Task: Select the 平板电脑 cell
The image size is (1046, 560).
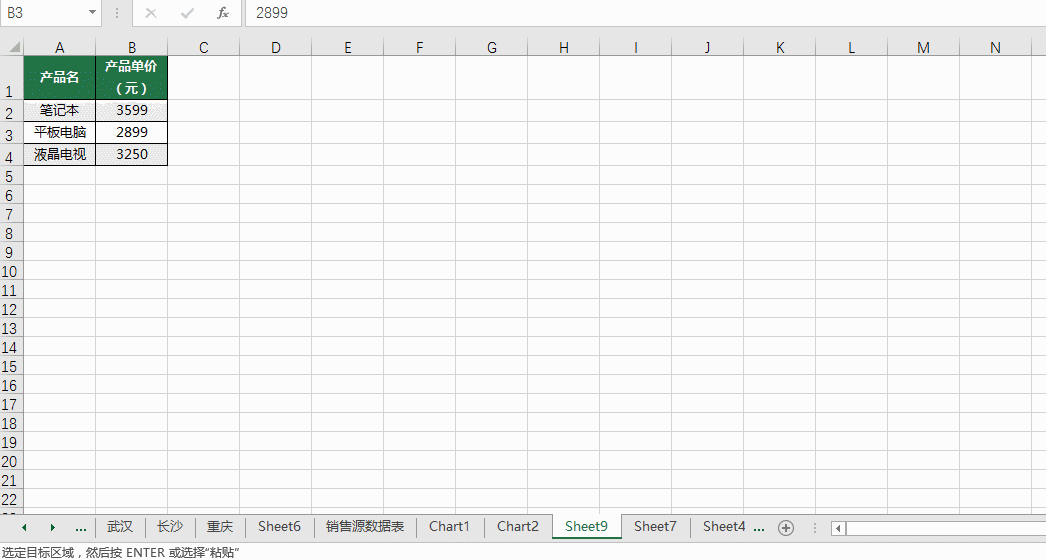Action: point(59,132)
